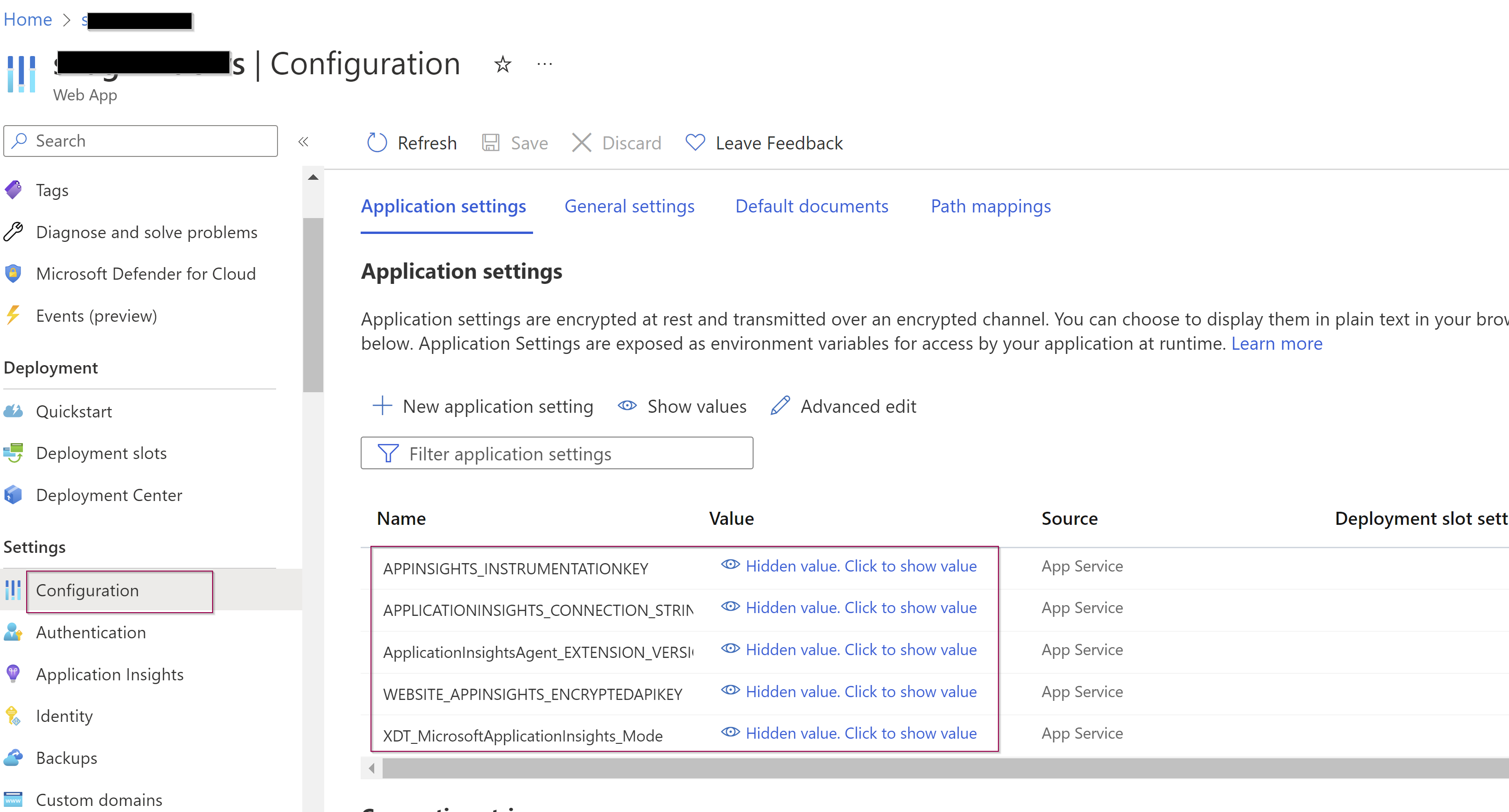Reveal the APPINSIGHTS_INSTRUMENTATIONKEY value via its eye icon
Viewport: 1509px width, 812px height.
[731, 565]
